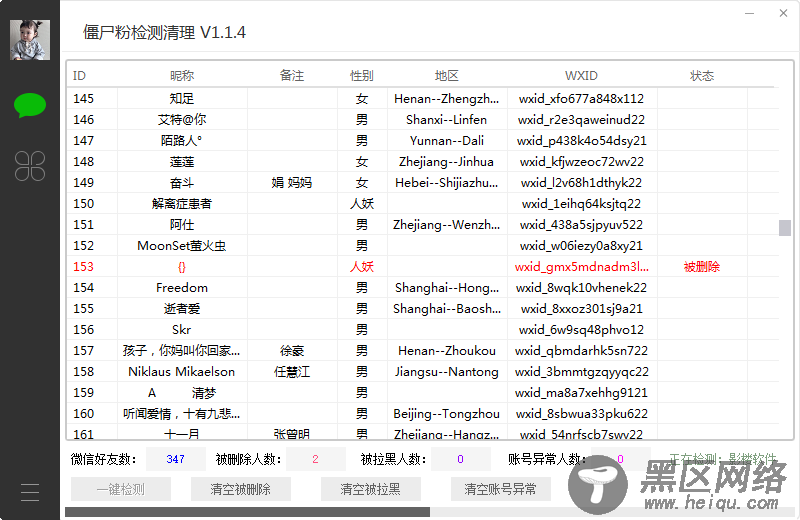Select the row with nickname 奋斗
Image resolution: width=800 pixels, height=520 pixels.
(x=422, y=183)
